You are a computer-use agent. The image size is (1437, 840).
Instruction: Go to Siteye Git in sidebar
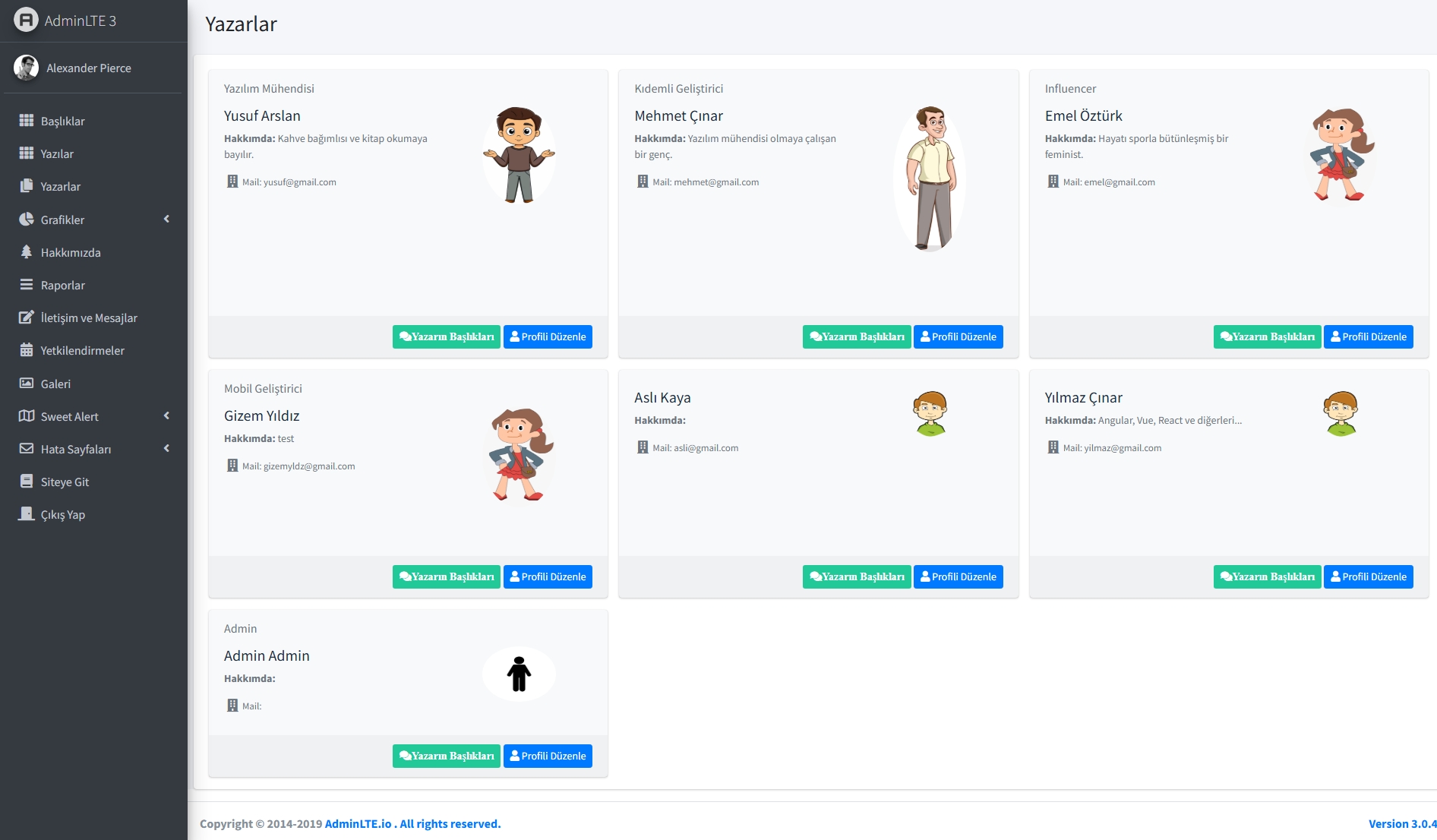pyautogui.click(x=65, y=482)
